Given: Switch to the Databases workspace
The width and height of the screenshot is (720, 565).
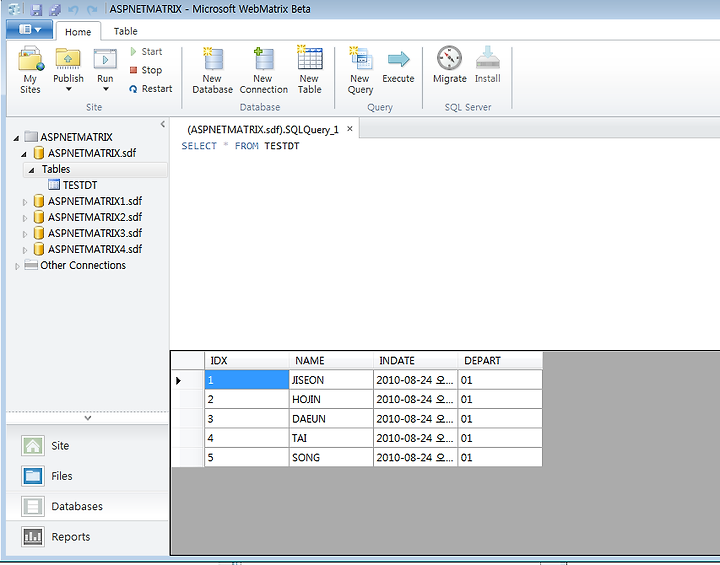Looking at the screenshot, I should [x=87, y=506].
